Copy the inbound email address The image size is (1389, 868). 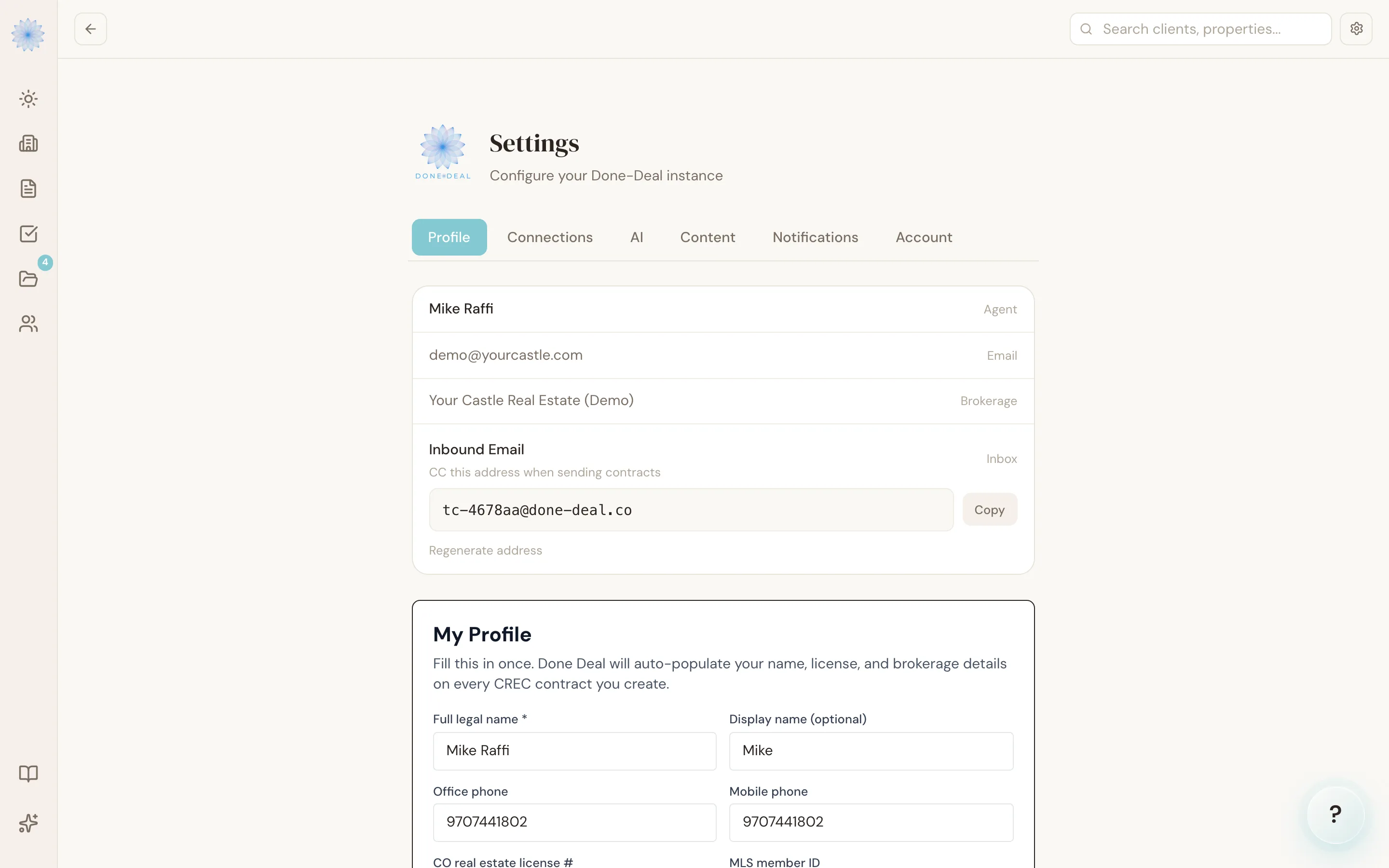click(x=990, y=510)
